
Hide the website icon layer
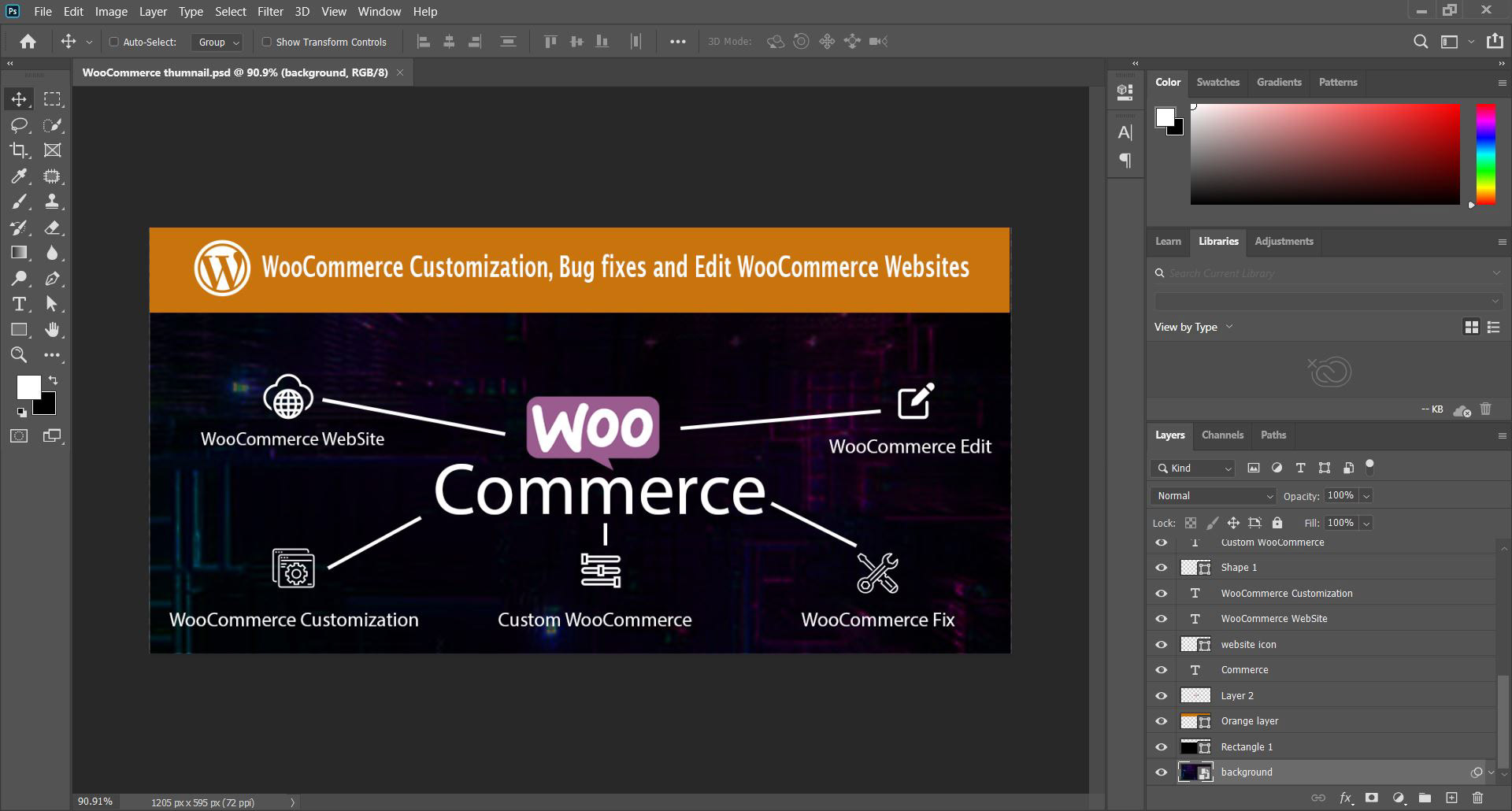(1161, 644)
